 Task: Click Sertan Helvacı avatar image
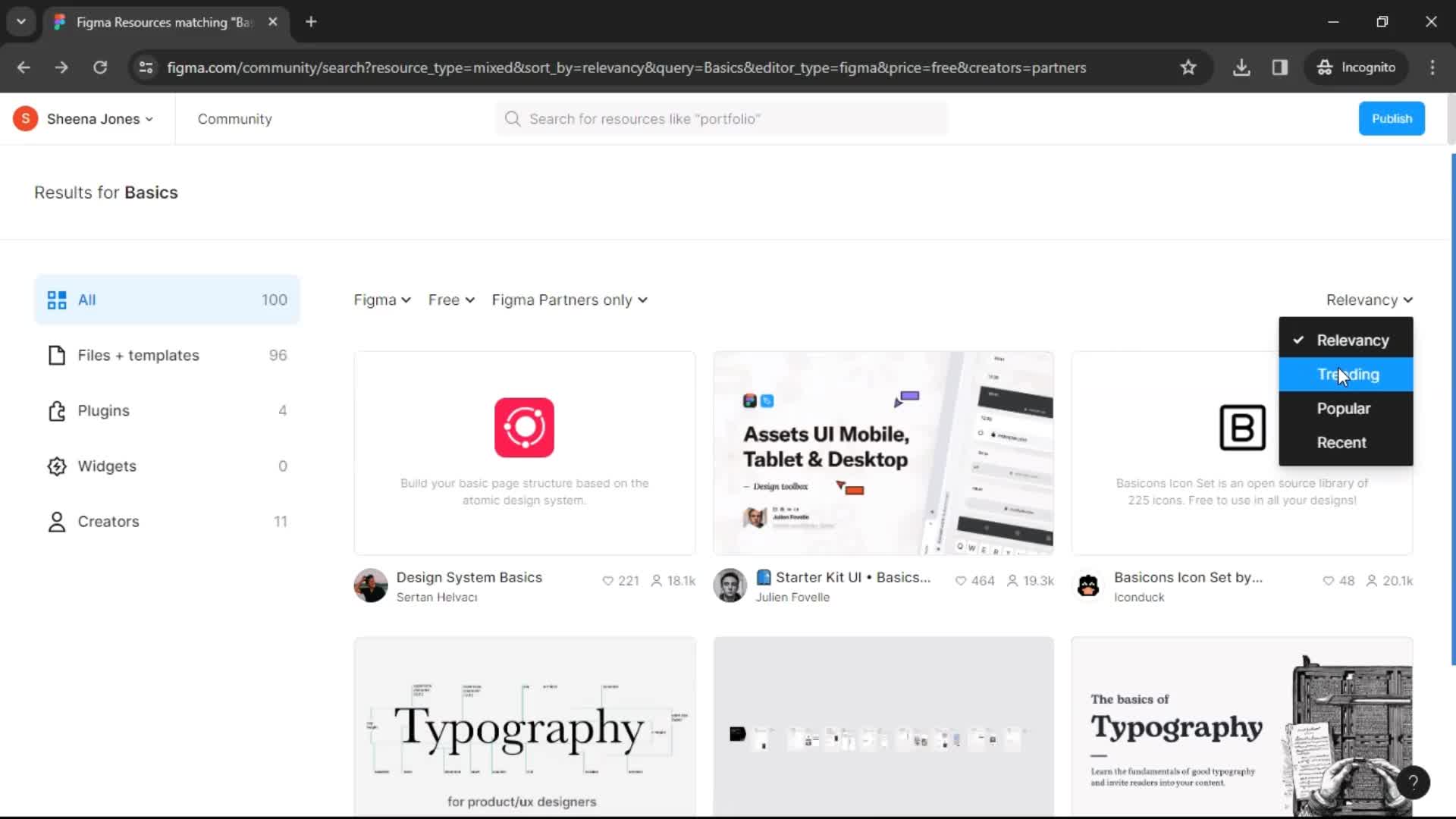click(x=371, y=585)
